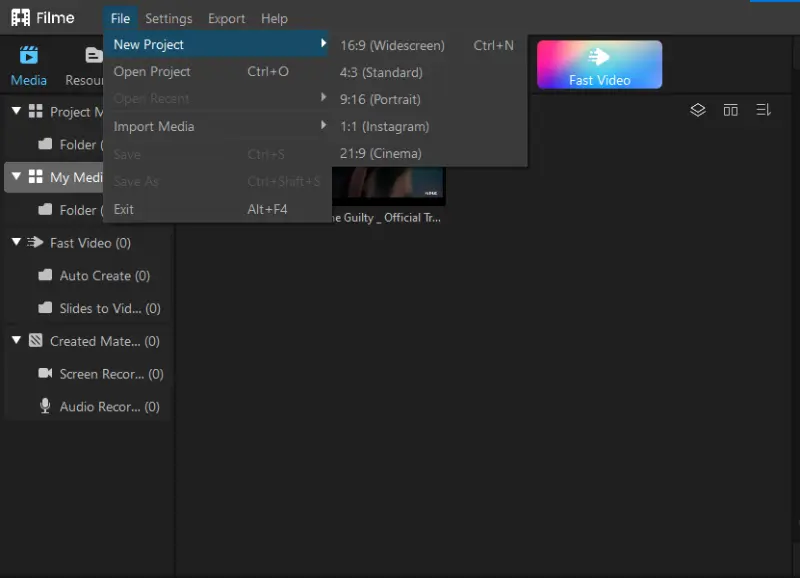
Task: Click the grid icon beside Project Media
Action: pyautogui.click(x=35, y=111)
